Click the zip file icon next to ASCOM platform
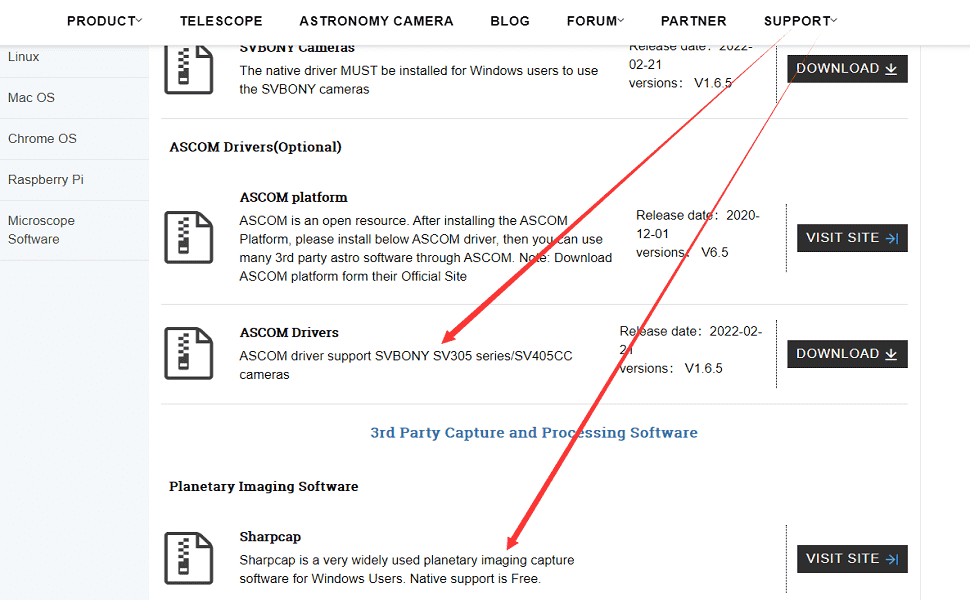This screenshot has height=600, width=970. click(189, 237)
